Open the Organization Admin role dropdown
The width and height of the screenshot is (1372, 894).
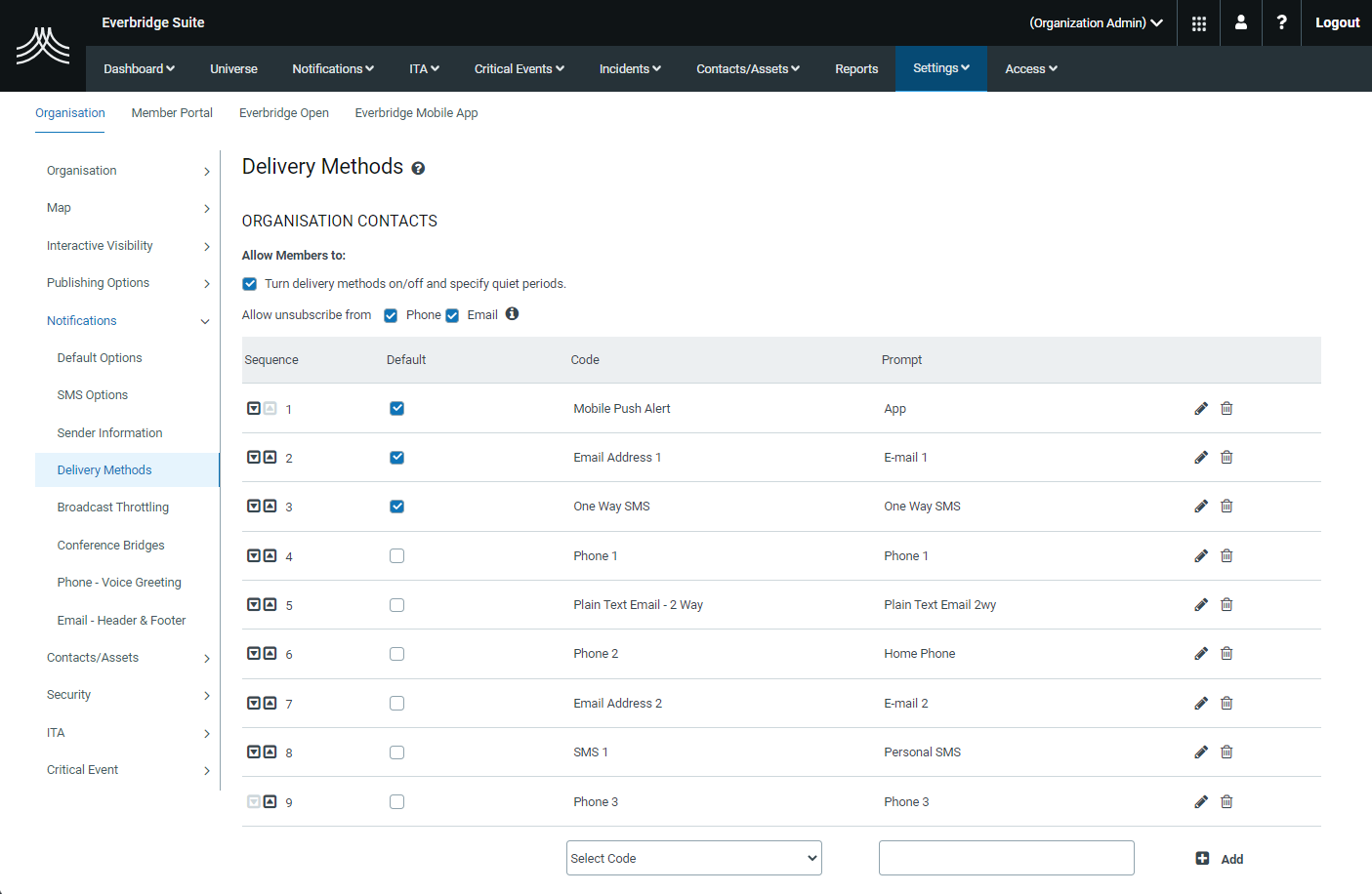pyautogui.click(x=1096, y=22)
